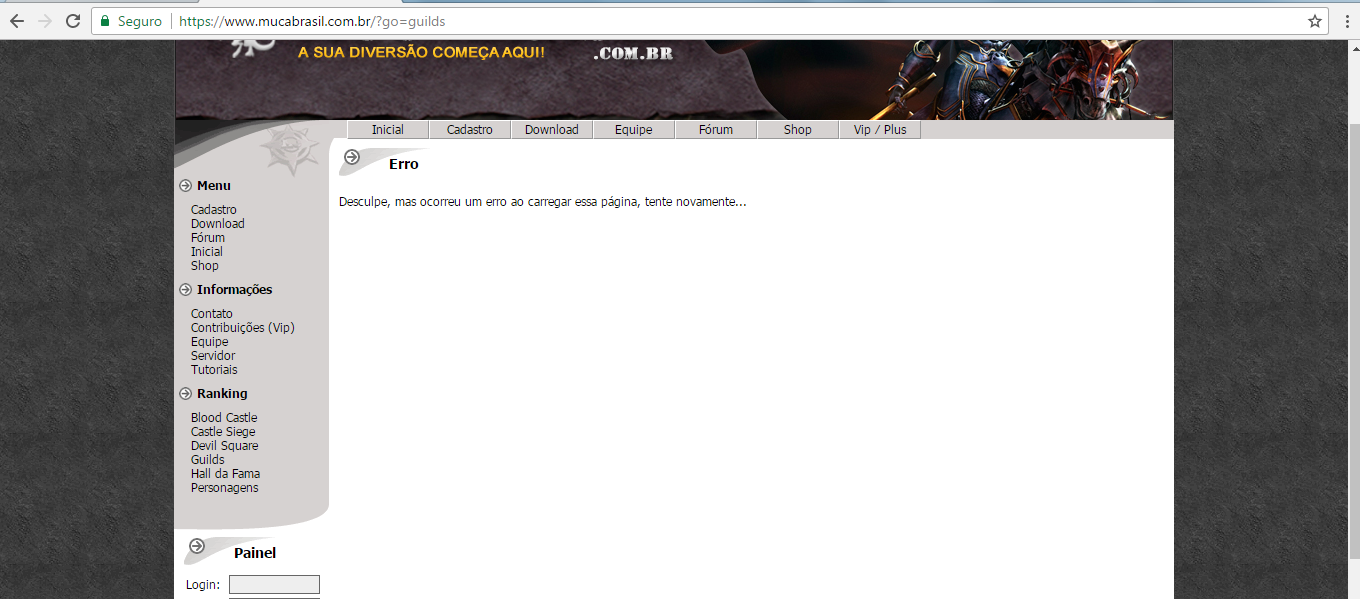Click the arrow icon beside Menu heading
The image size is (1360, 599).
pos(185,186)
